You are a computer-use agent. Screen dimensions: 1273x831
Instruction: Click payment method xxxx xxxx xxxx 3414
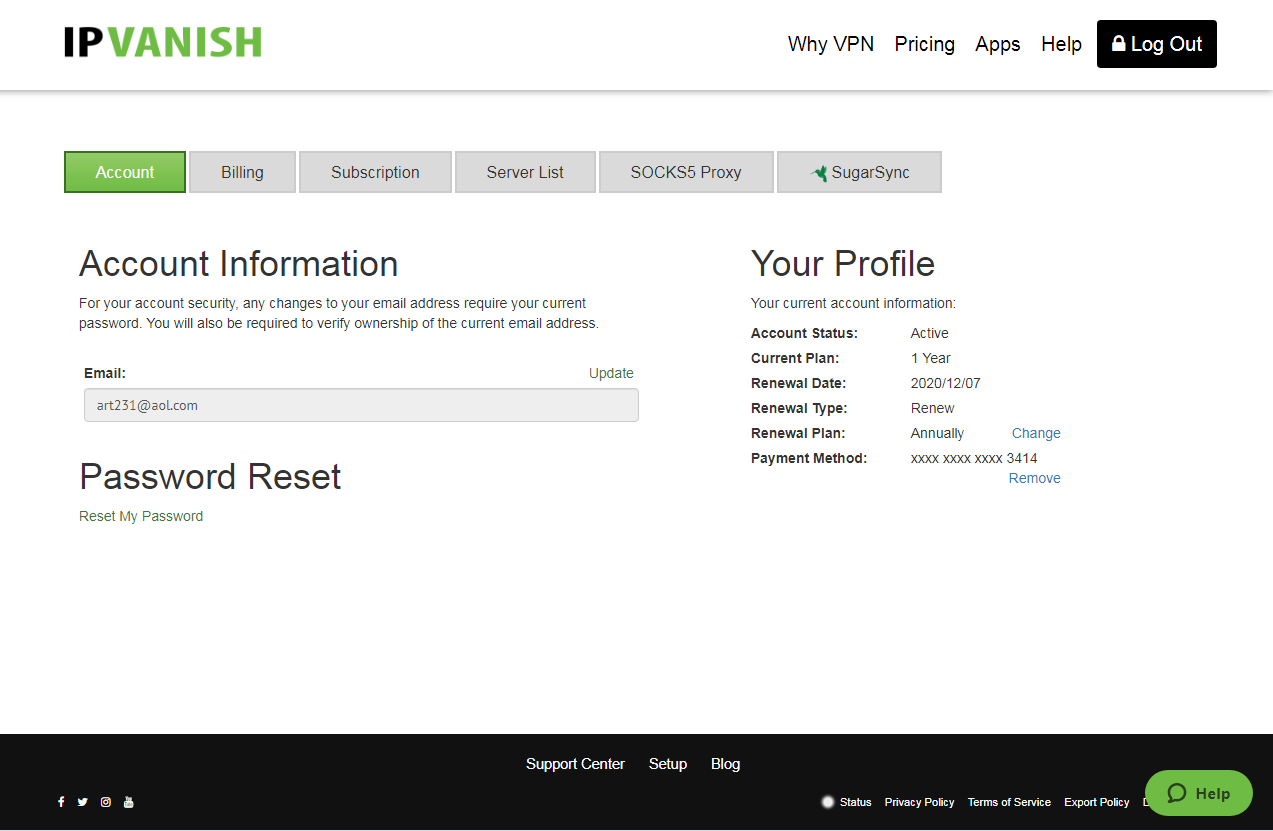(x=974, y=458)
